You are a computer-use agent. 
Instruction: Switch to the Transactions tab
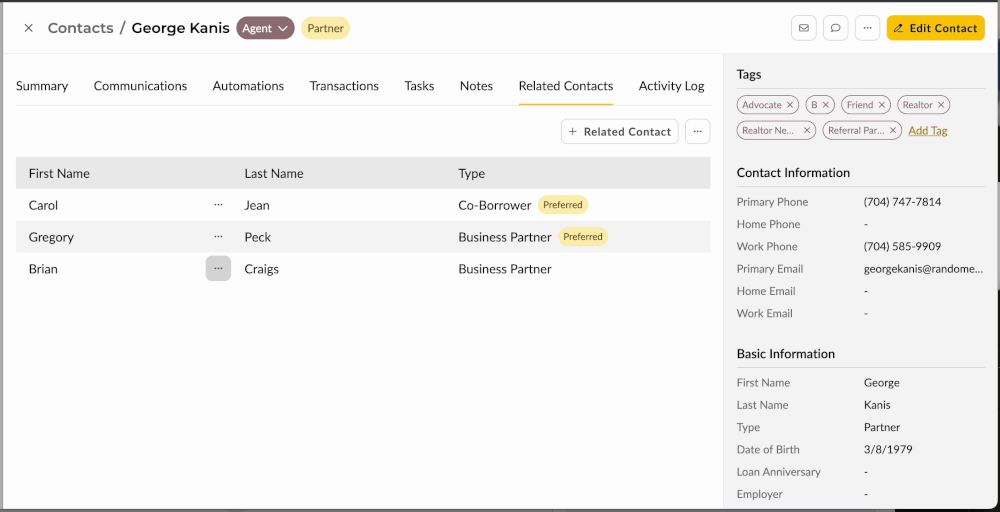tap(344, 86)
